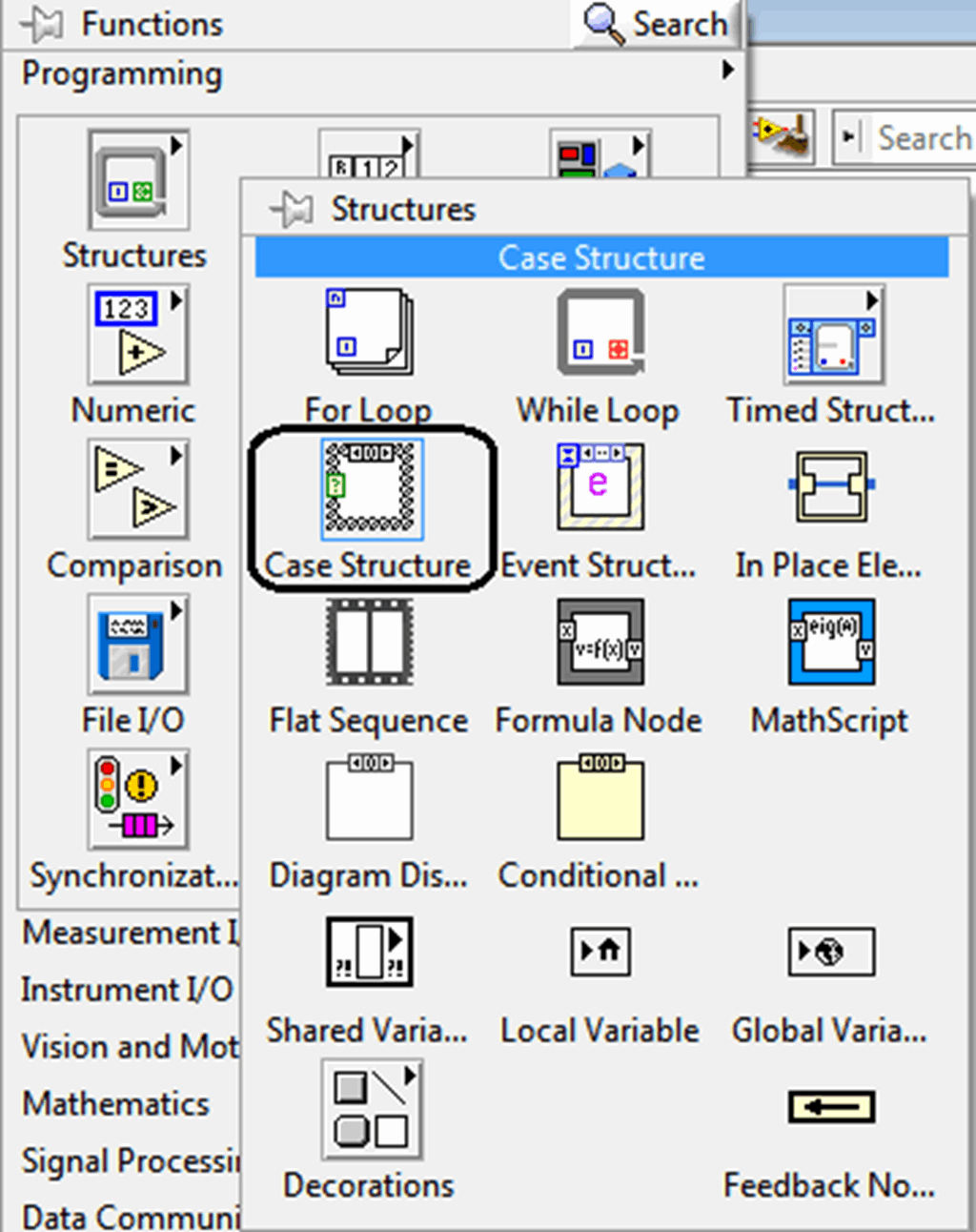The width and height of the screenshot is (976, 1232).
Task: Select the While Loop structure
Action: 599,332
